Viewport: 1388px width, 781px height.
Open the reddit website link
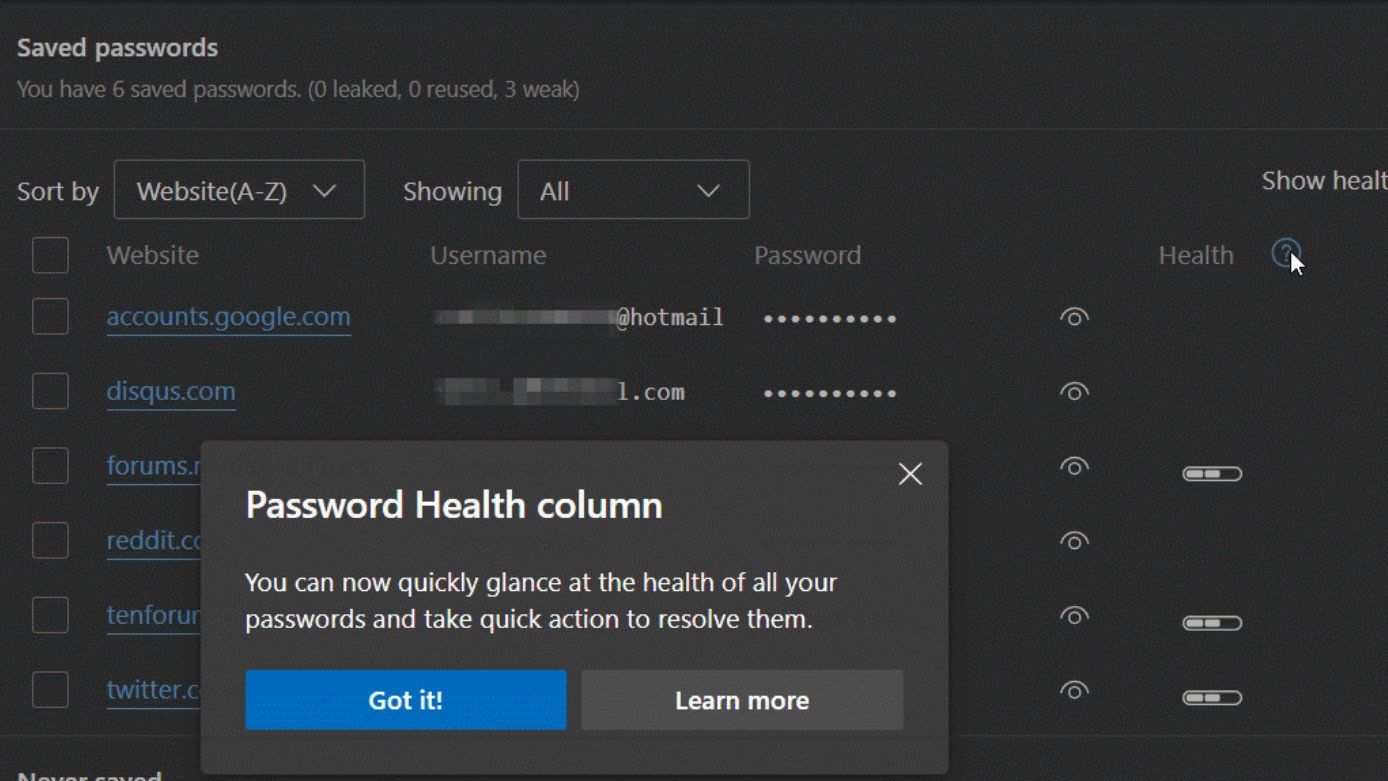[x=154, y=541]
